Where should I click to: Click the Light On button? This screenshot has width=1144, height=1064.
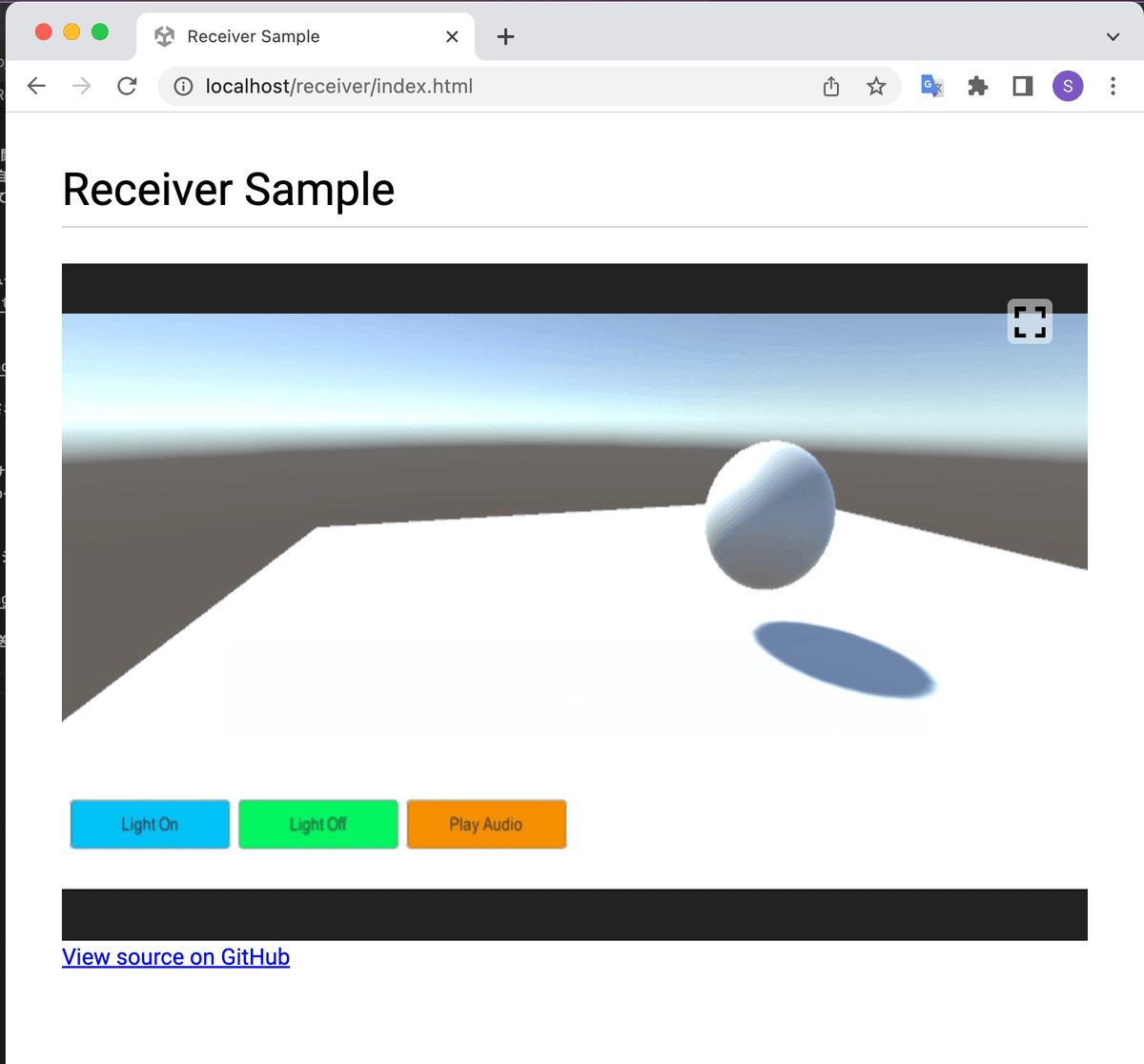pyautogui.click(x=150, y=824)
